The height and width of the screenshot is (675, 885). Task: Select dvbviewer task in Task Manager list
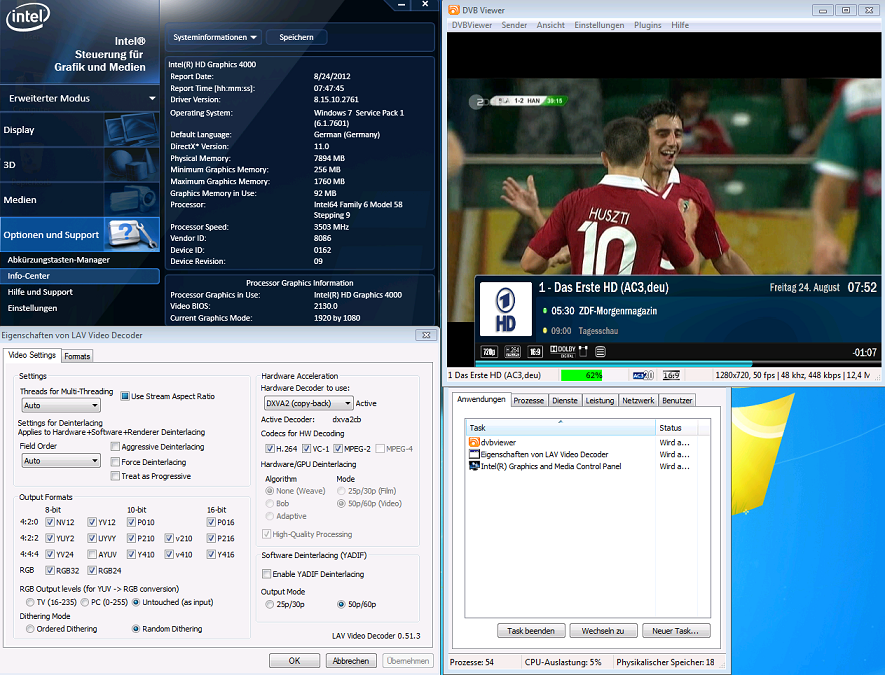coord(500,442)
